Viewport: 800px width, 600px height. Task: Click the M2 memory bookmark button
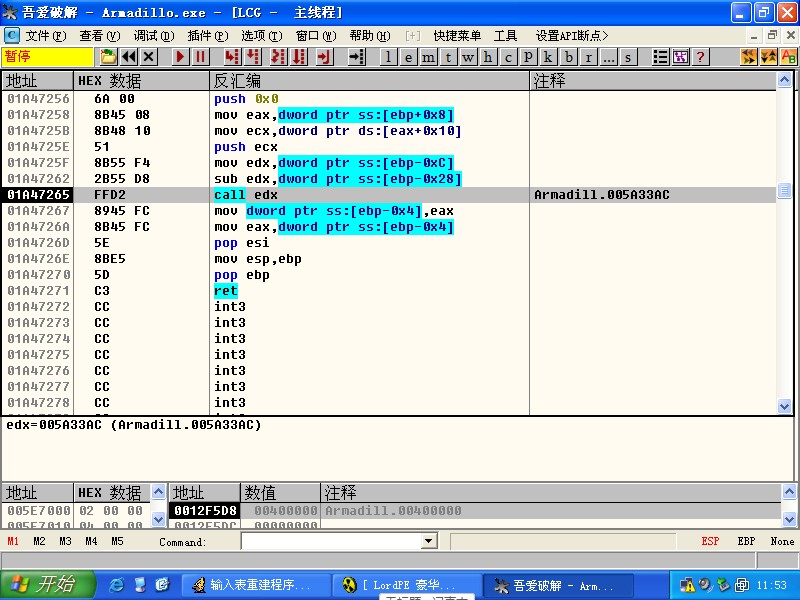pyautogui.click(x=39, y=541)
